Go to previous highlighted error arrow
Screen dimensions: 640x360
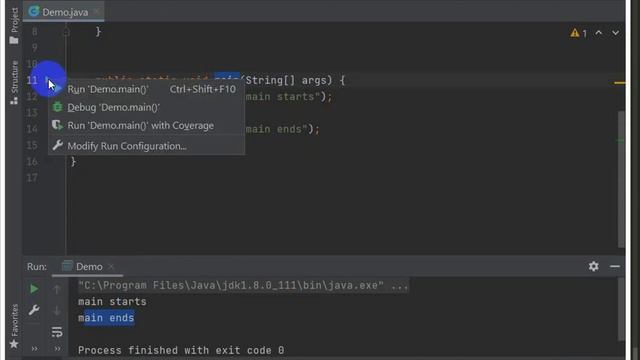click(x=598, y=33)
